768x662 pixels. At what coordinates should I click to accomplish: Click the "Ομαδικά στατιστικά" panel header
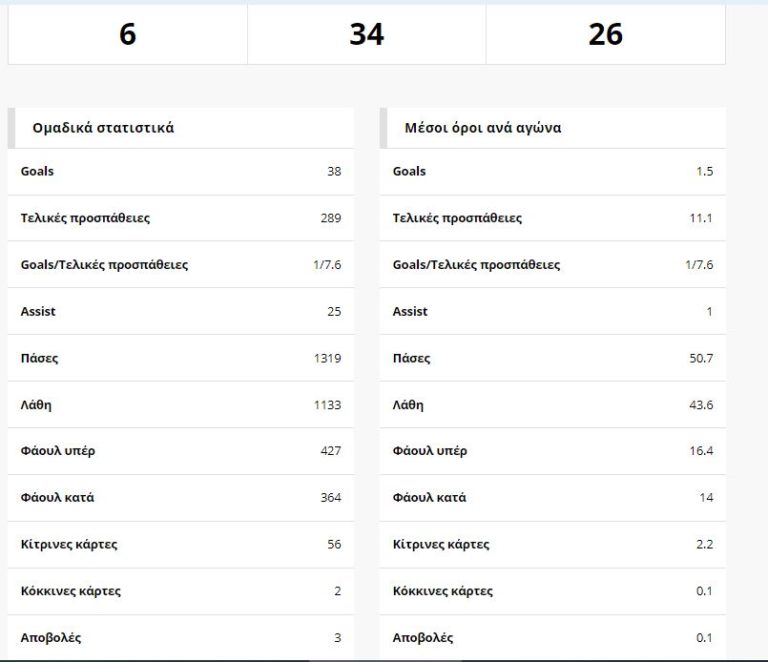(180, 128)
